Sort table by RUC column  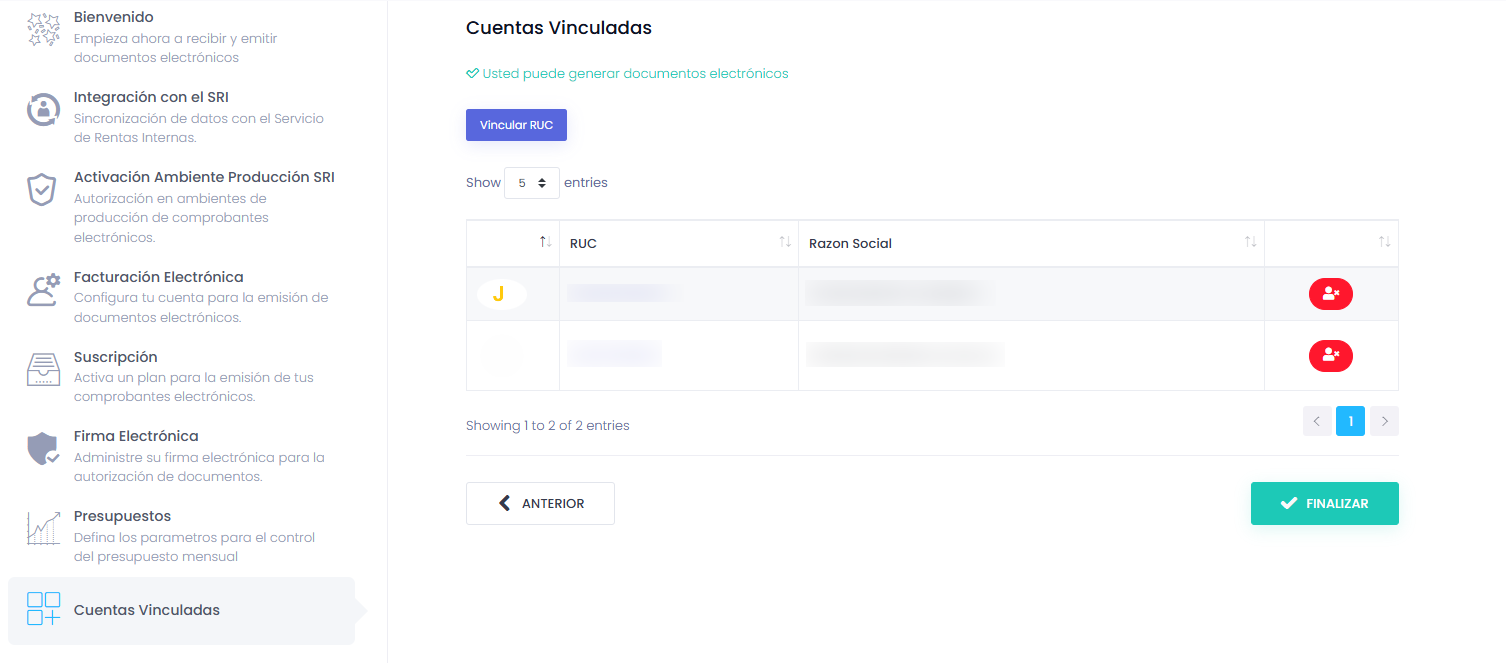click(678, 243)
